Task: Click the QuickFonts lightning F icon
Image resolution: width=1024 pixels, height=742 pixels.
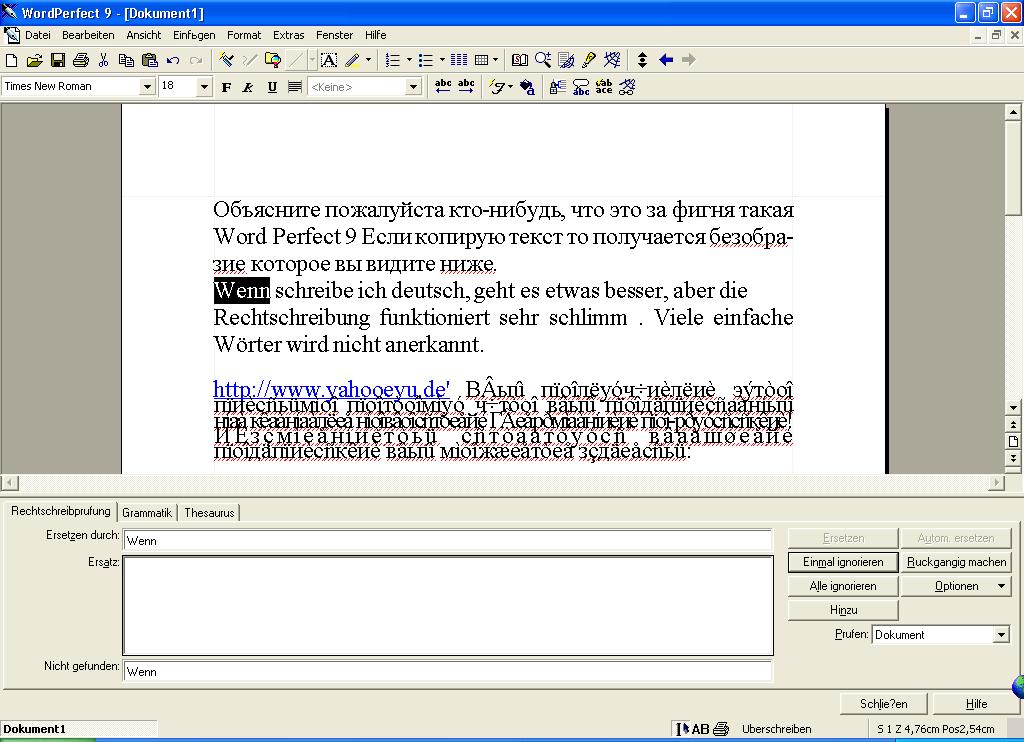Action: [x=497, y=87]
